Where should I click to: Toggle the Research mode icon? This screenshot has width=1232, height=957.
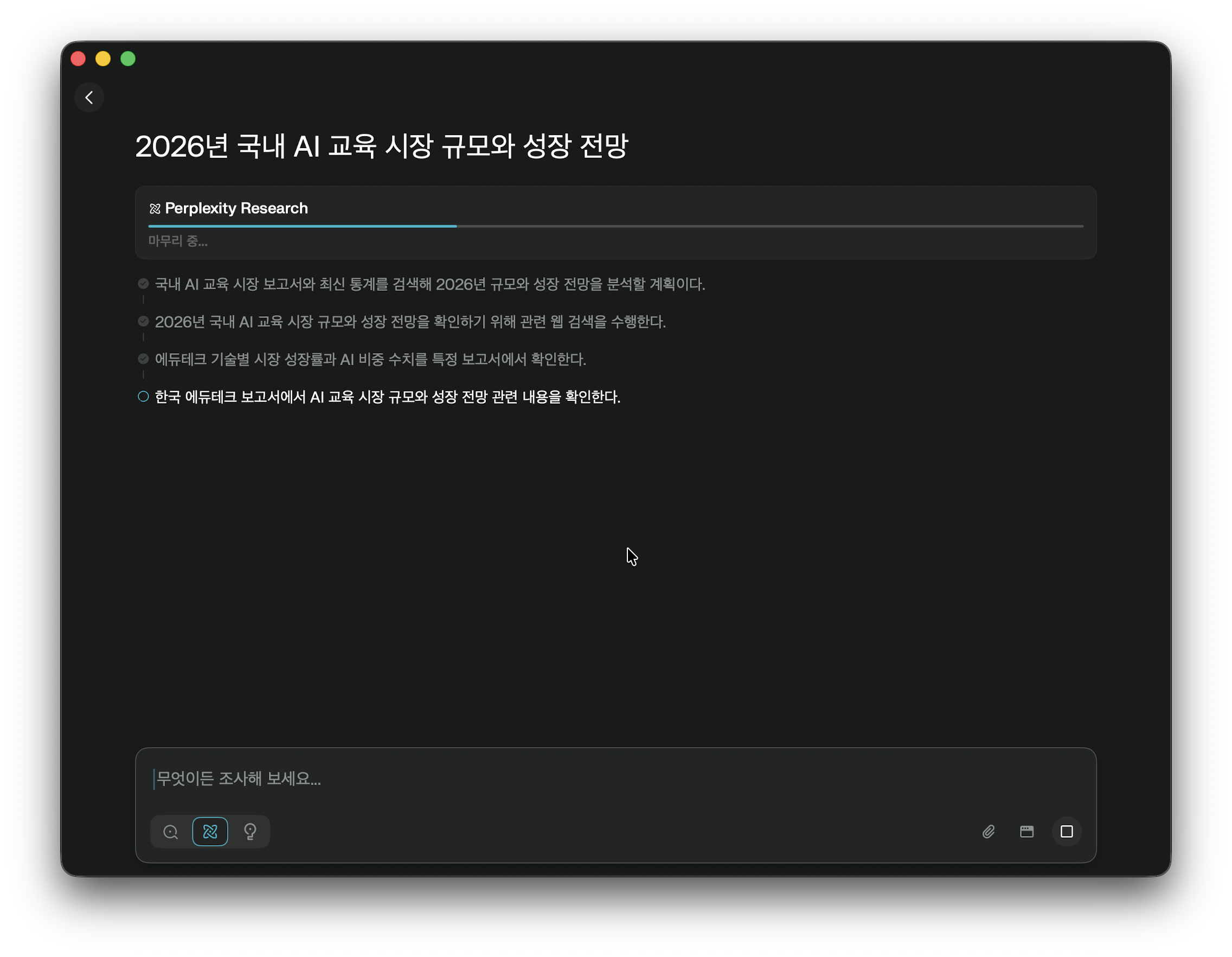tap(210, 831)
